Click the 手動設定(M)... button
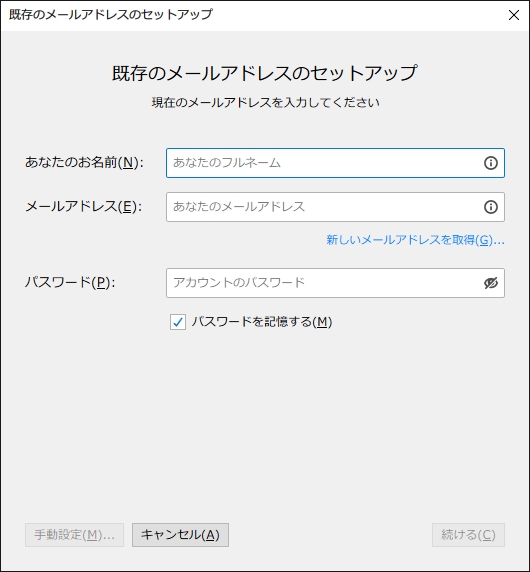Screen dimensions: 530x572 [74, 535]
